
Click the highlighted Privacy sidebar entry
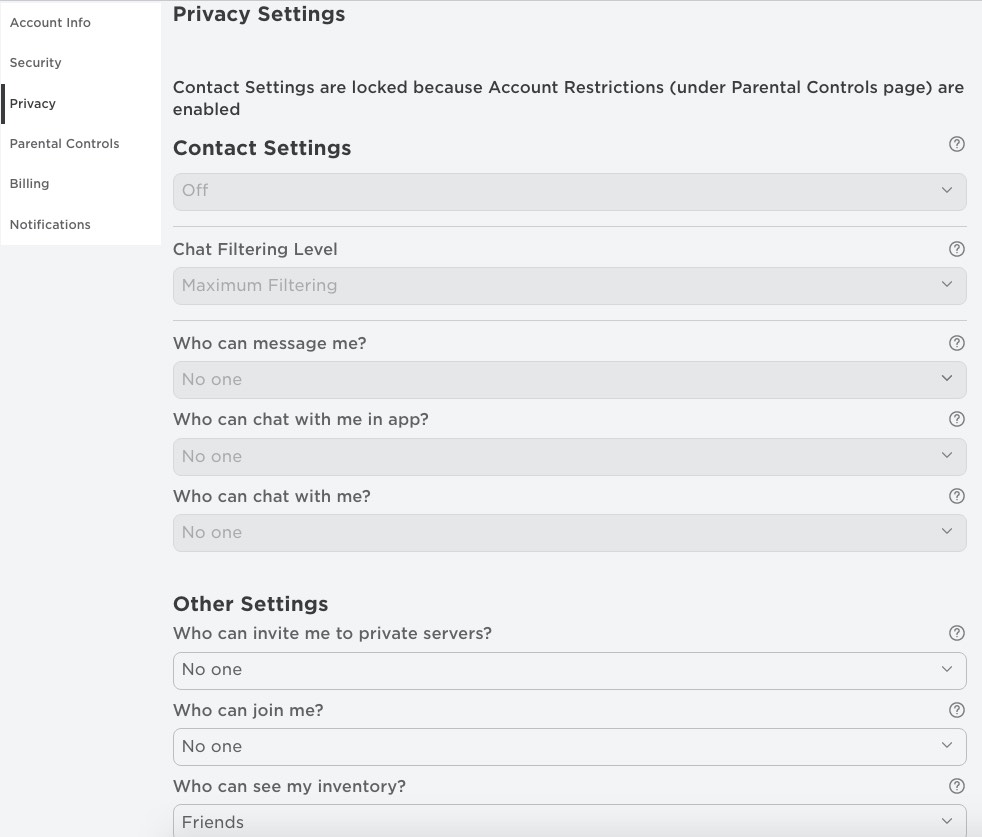33,103
